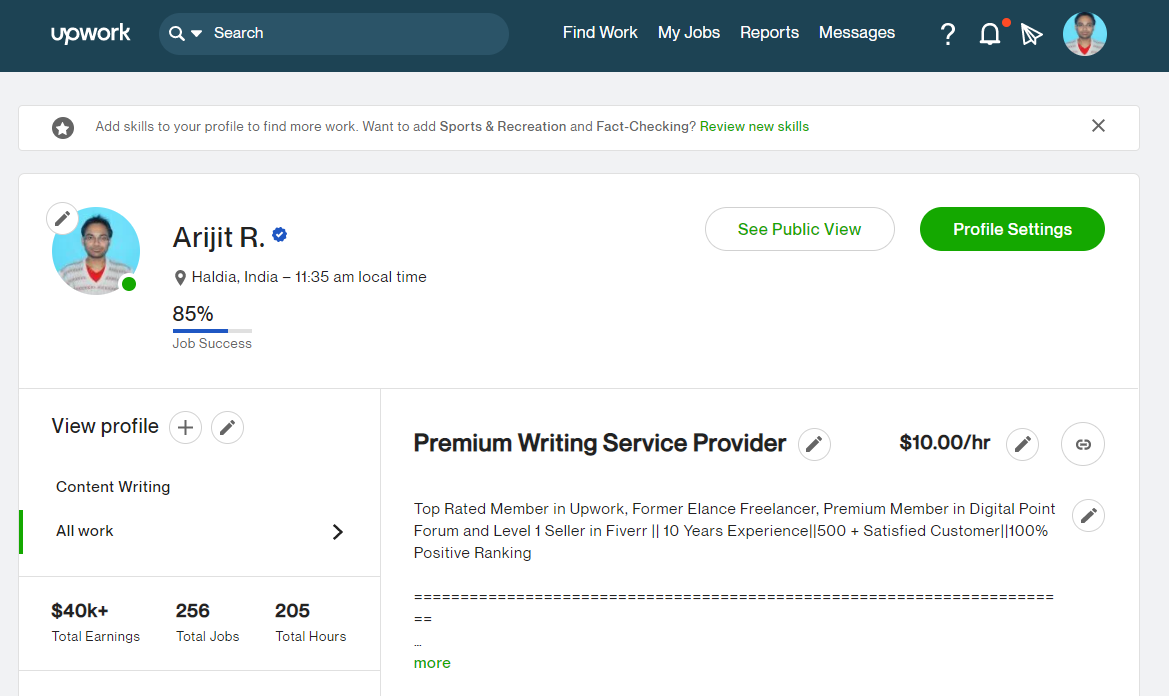The width and height of the screenshot is (1169, 696).
Task: Type in the Search field
Action: point(350,33)
